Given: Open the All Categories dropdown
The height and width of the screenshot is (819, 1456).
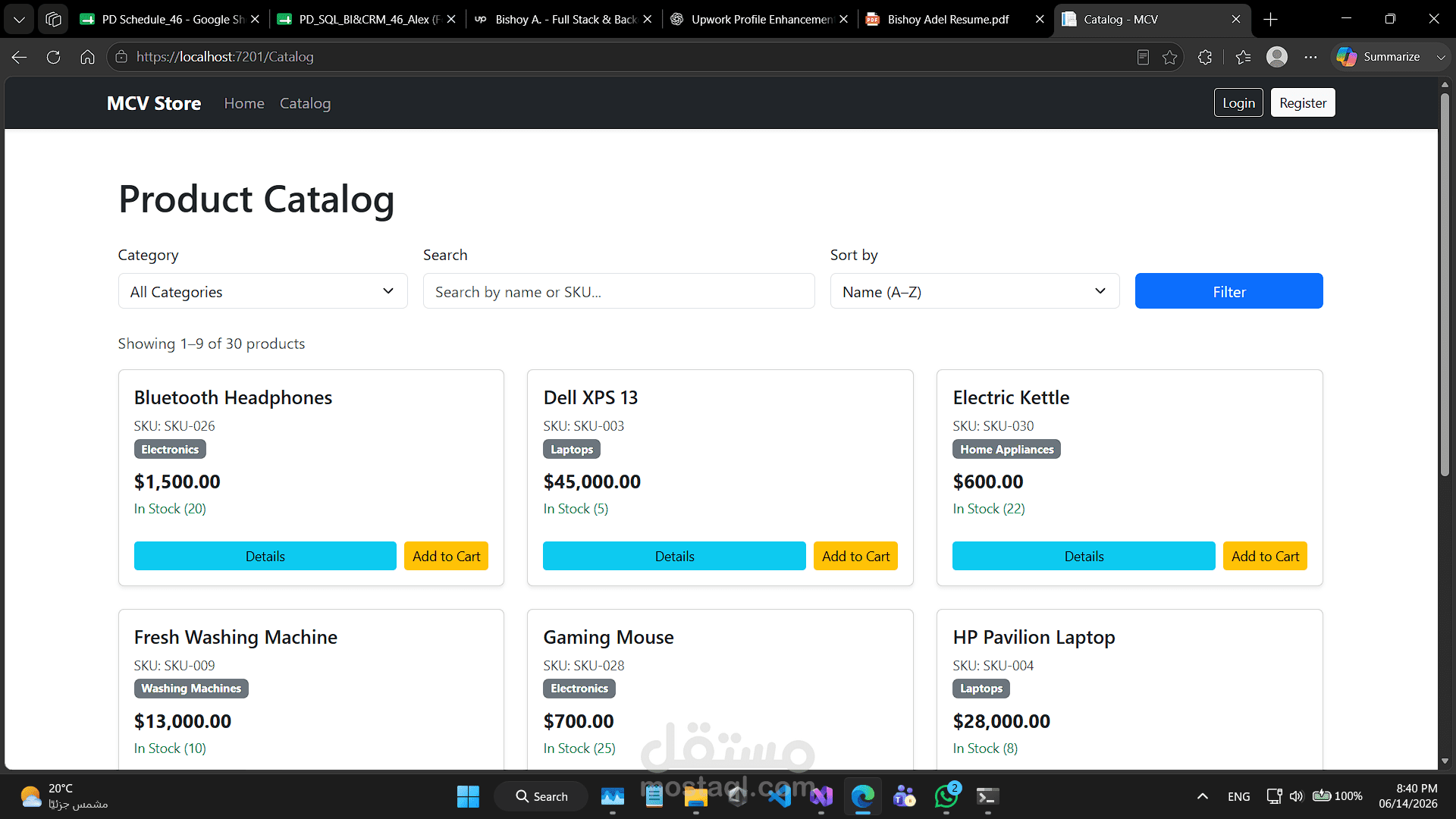Looking at the screenshot, I should point(263,291).
